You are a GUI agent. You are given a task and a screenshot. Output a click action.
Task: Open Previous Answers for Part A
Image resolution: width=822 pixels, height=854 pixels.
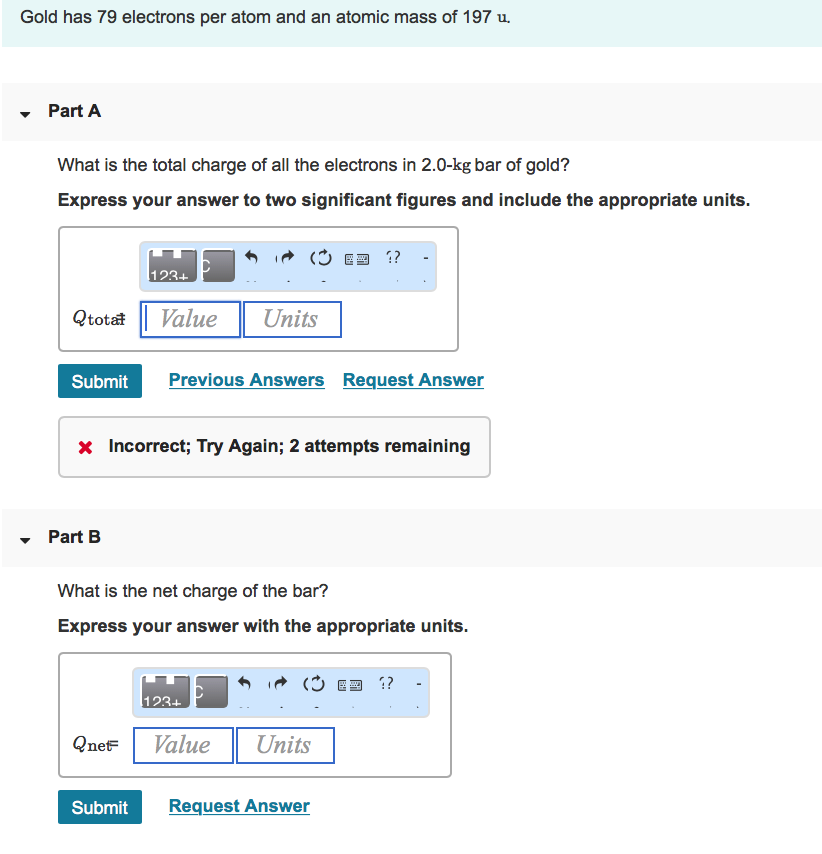(246, 380)
